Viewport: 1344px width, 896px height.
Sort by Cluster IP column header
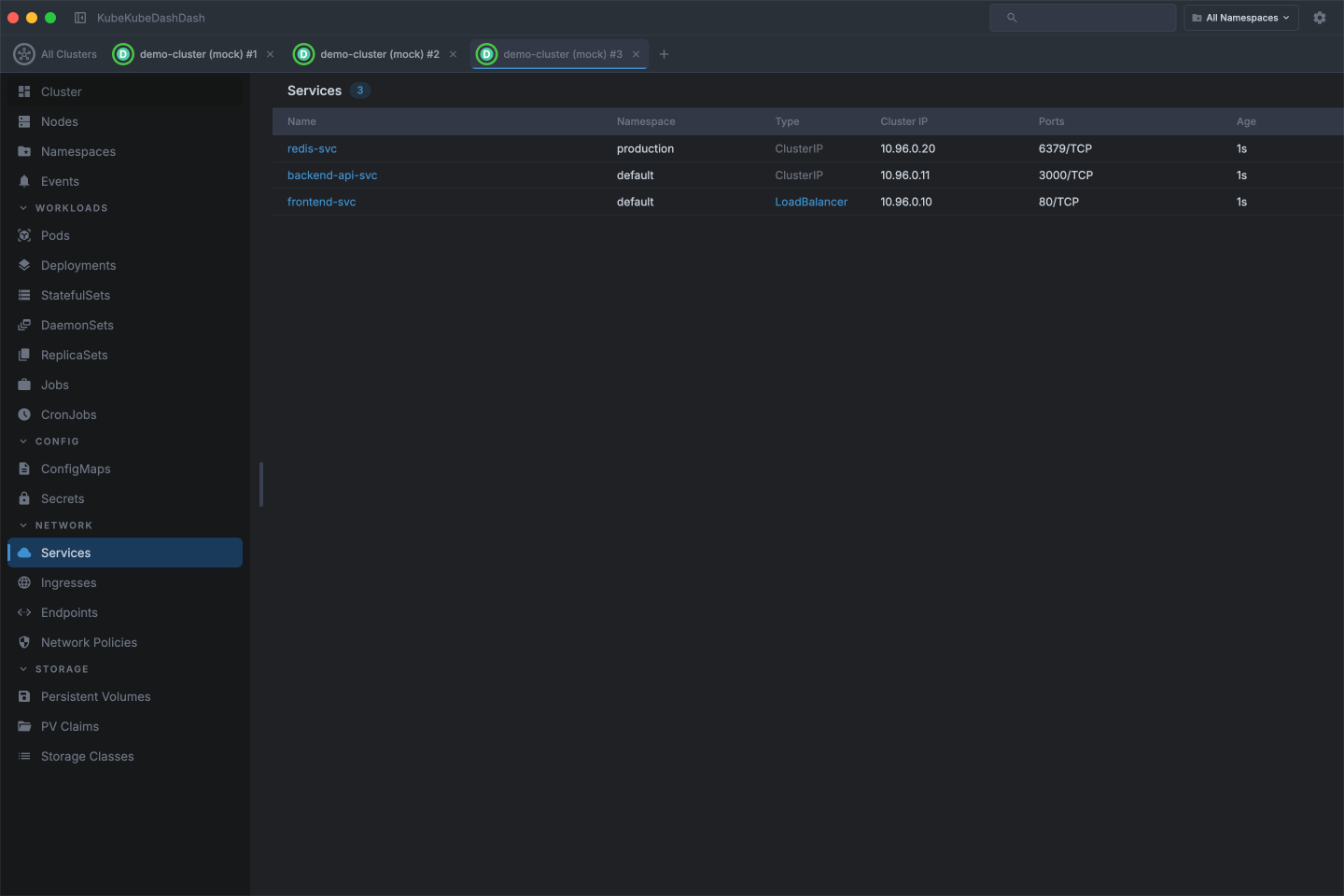(x=903, y=121)
